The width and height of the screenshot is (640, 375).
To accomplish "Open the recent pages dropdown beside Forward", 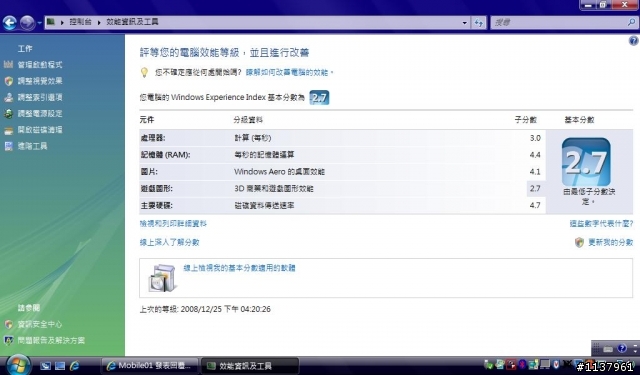I will point(39,23).
